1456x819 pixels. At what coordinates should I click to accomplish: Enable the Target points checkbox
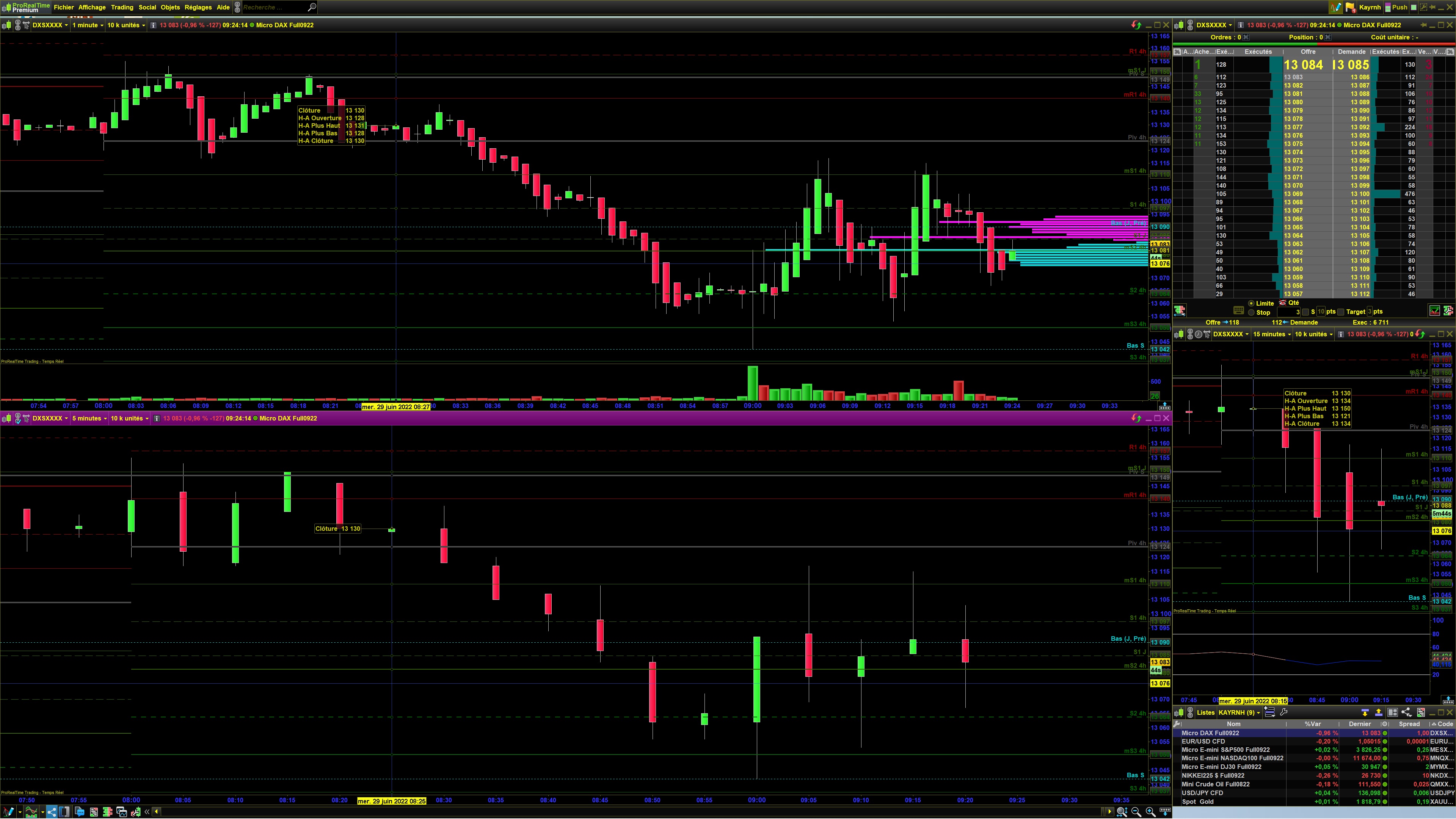coord(1341,312)
